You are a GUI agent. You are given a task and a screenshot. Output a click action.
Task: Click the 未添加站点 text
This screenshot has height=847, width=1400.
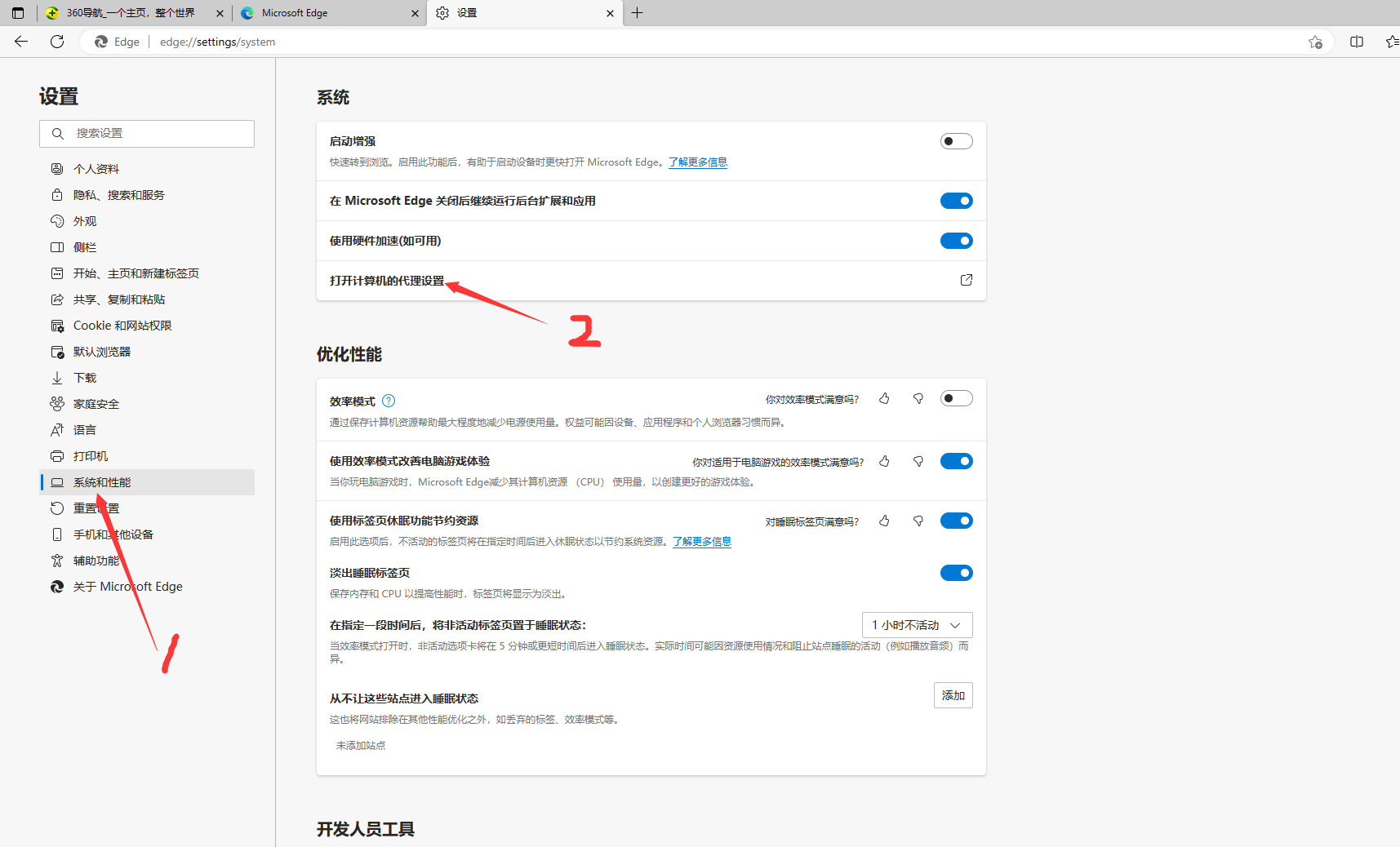361,746
